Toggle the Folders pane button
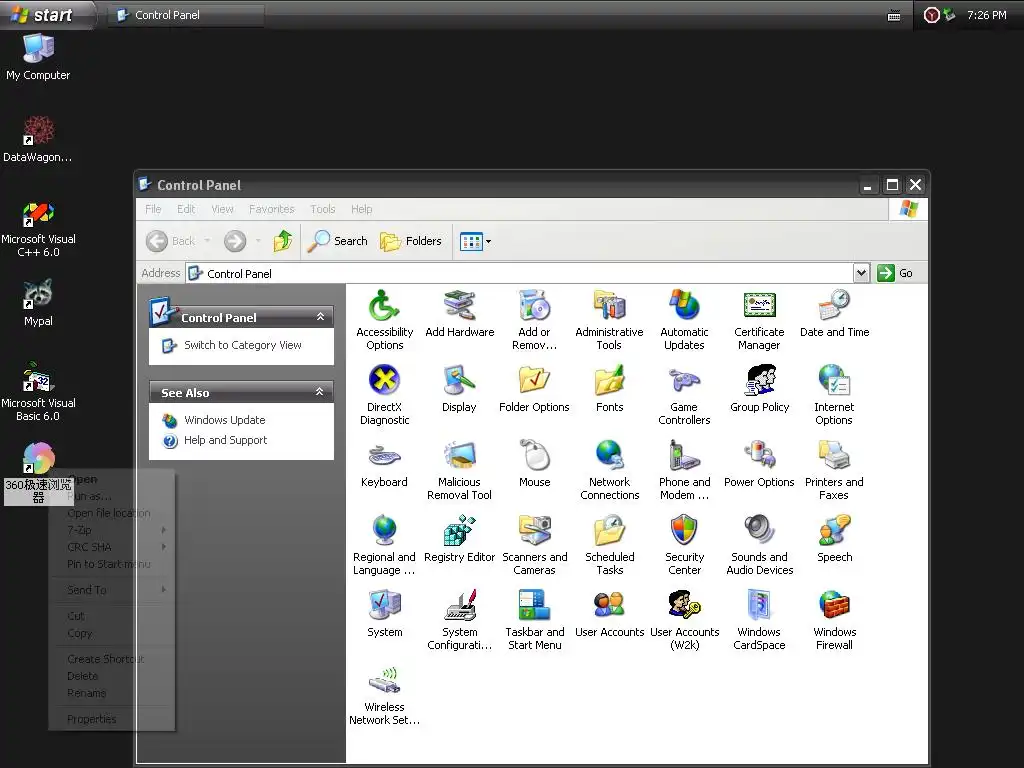The width and height of the screenshot is (1024, 768). pyautogui.click(x=411, y=241)
